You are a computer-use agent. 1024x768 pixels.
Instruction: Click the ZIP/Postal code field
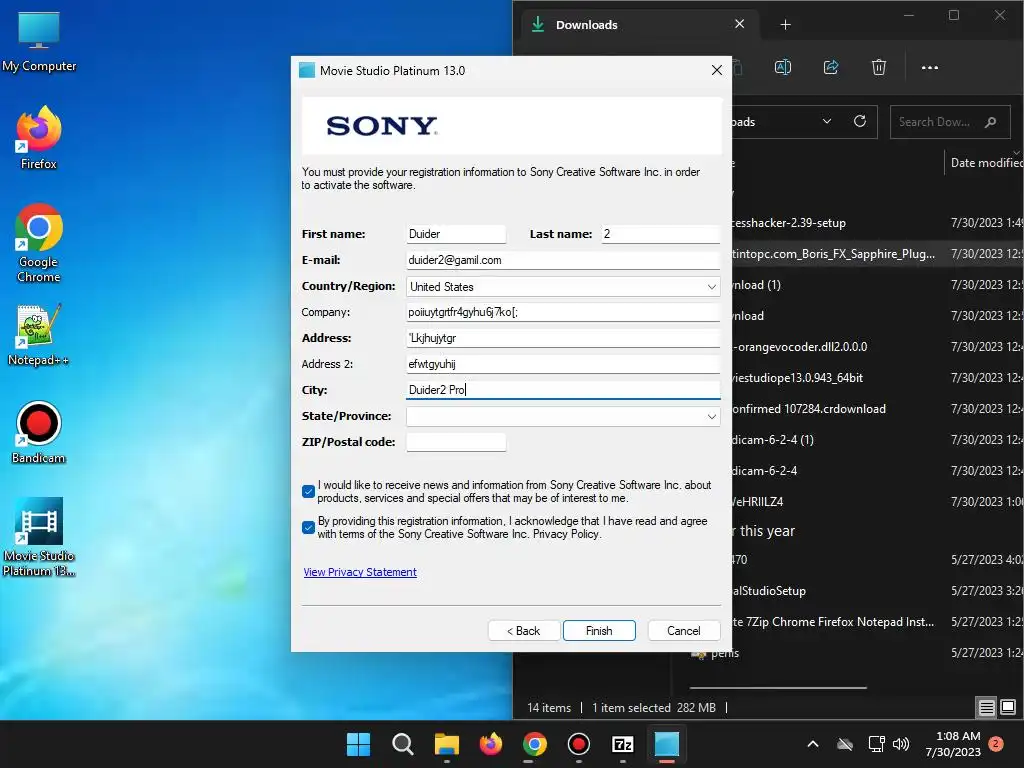click(x=456, y=442)
